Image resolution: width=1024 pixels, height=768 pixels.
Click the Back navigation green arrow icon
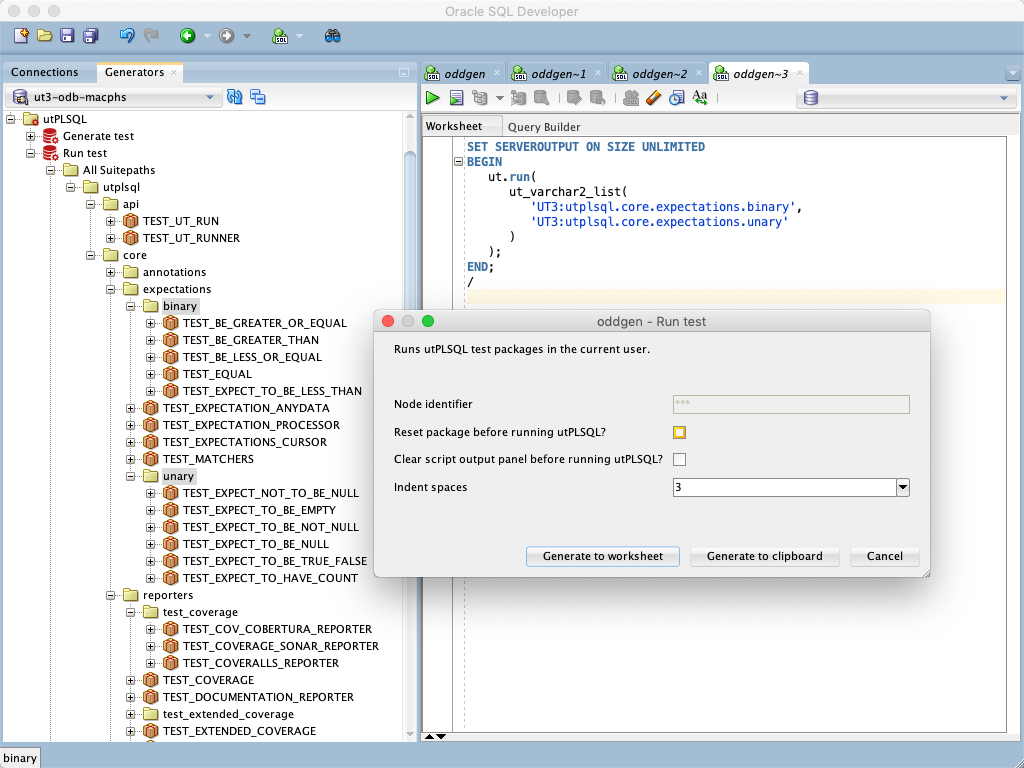(x=185, y=35)
